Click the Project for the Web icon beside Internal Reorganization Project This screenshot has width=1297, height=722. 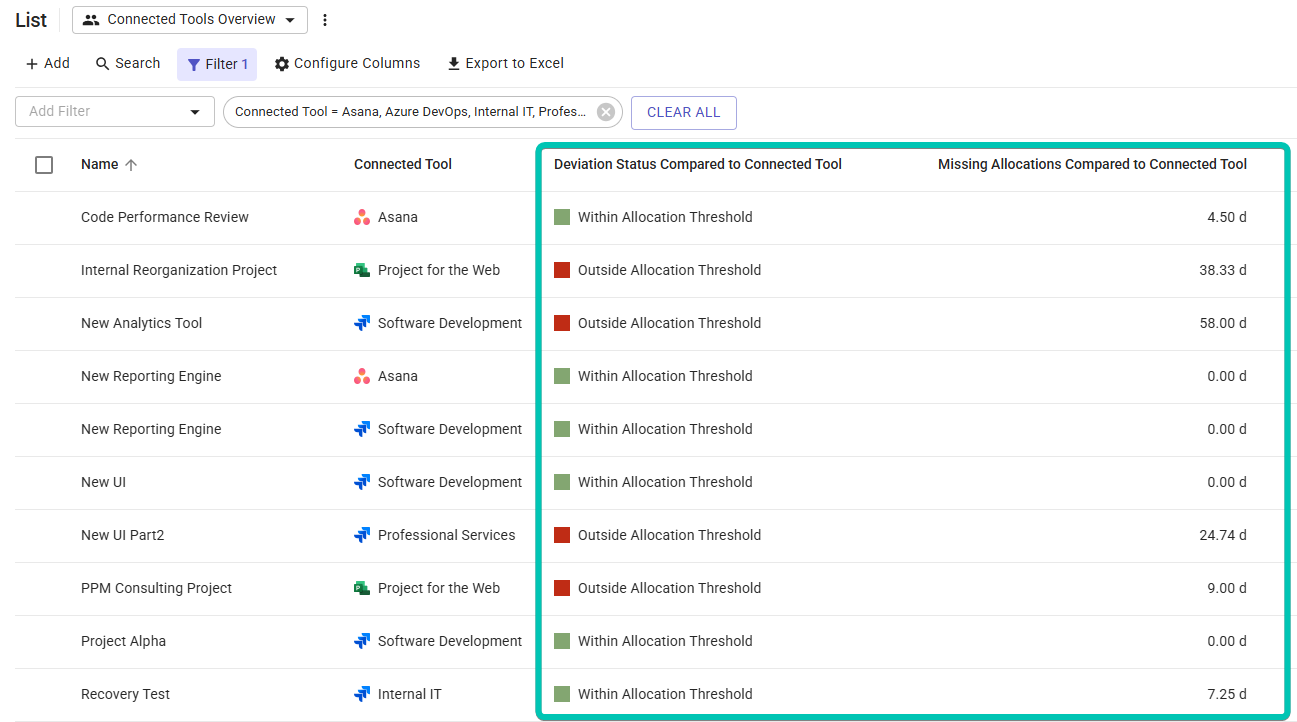click(x=363, y=270)
